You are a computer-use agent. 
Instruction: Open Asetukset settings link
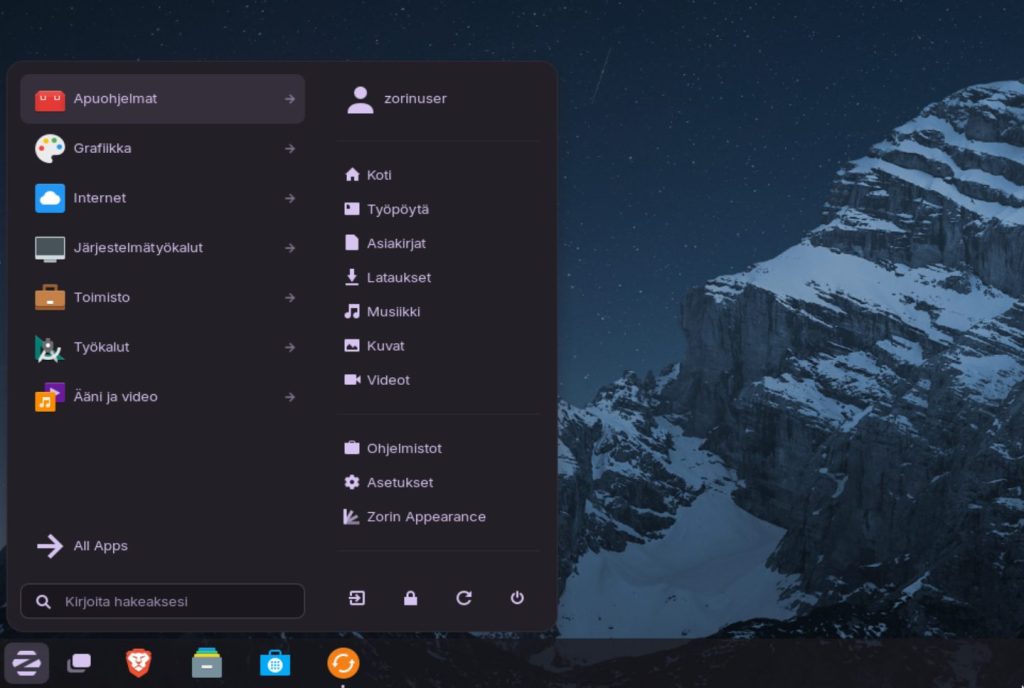click(400, 482)
